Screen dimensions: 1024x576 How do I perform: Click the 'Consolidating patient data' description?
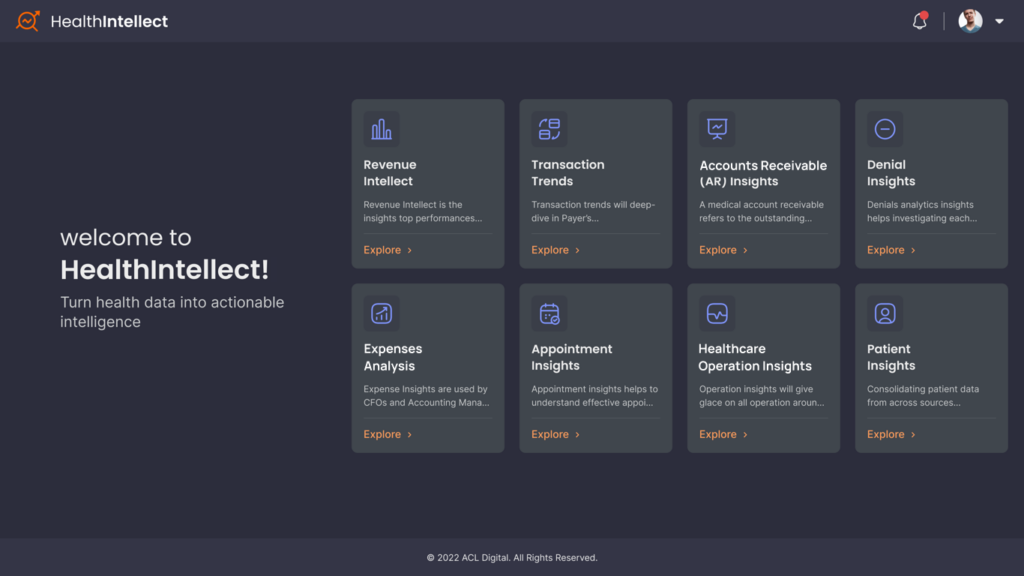(x=923, y=396)
